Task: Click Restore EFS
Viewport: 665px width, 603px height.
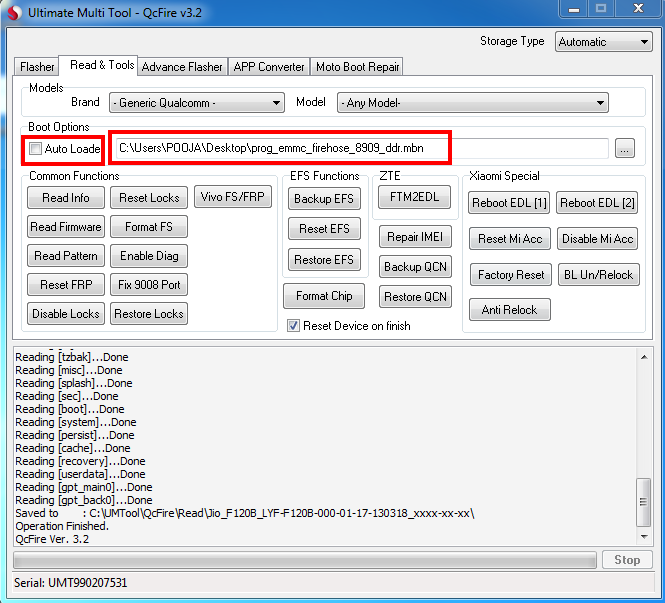Action: 324,259
